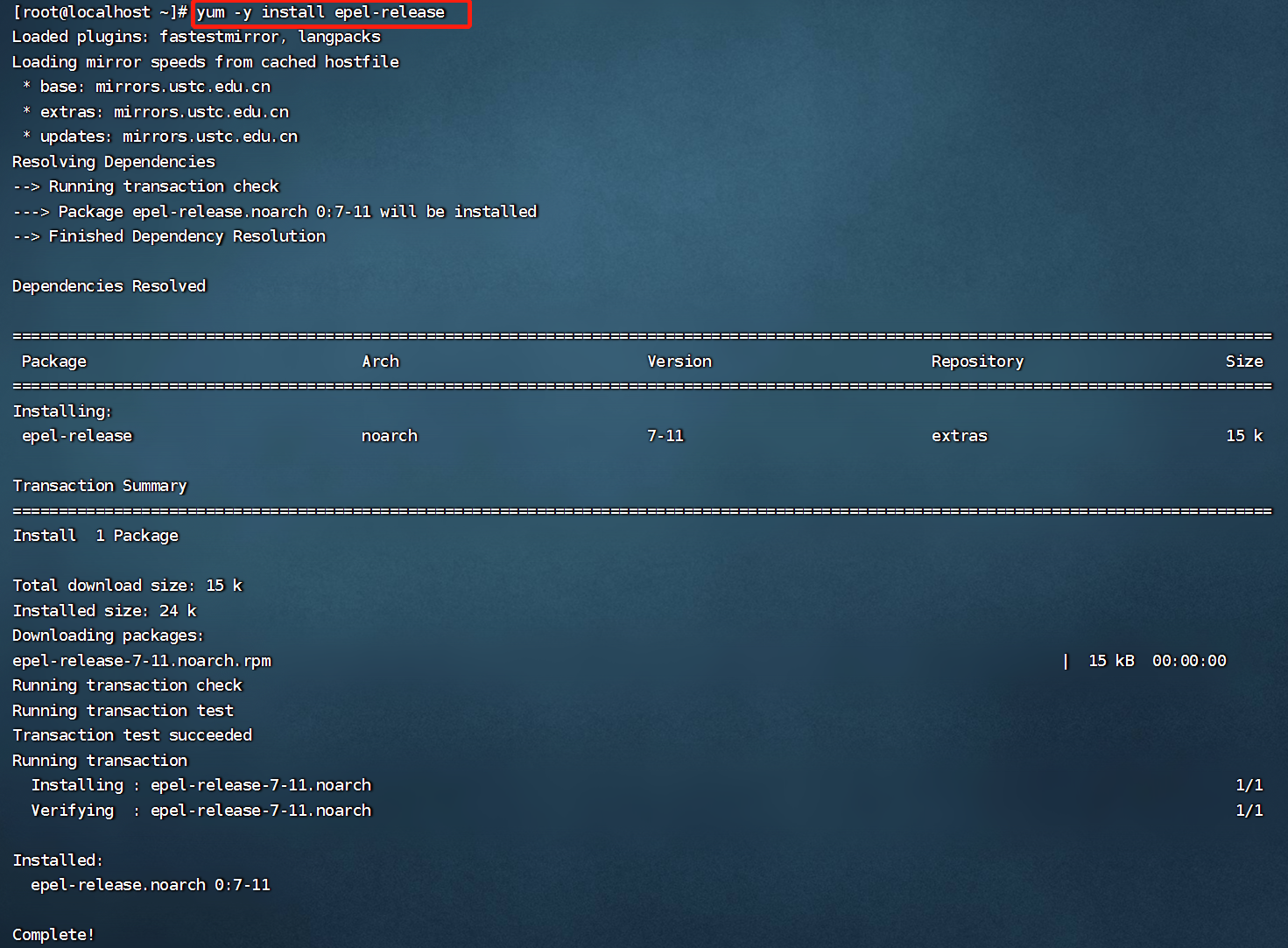This screenshot has width=1288, height=948.
Task: Click the 'Version' column header
Action: click(x=679, y=362)
